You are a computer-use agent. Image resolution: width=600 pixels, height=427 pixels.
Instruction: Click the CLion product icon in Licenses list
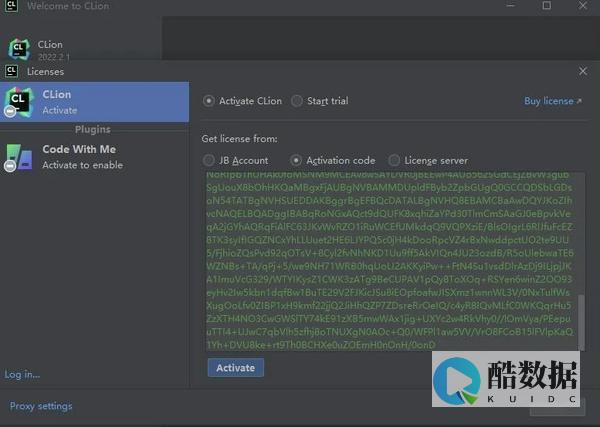click(x=18, y=102)
